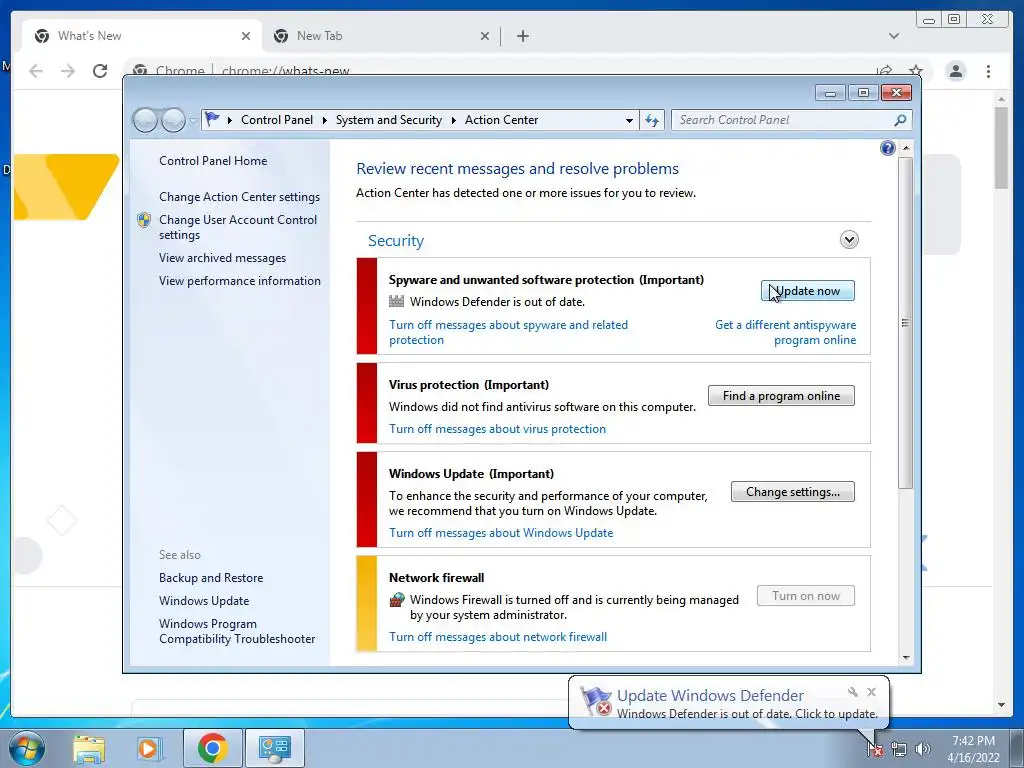Click the Action Center scroll down arrow

pos(906,658)
